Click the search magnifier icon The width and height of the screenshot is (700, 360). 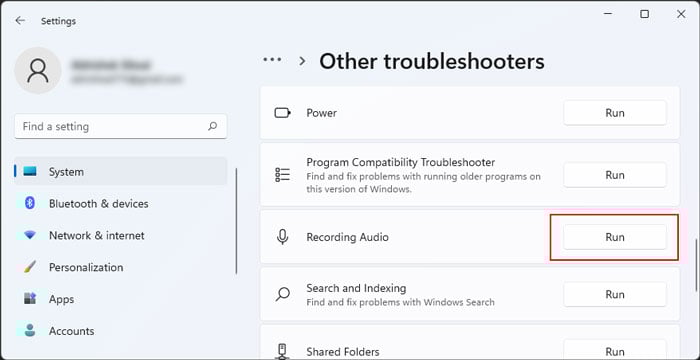point(212,126)
